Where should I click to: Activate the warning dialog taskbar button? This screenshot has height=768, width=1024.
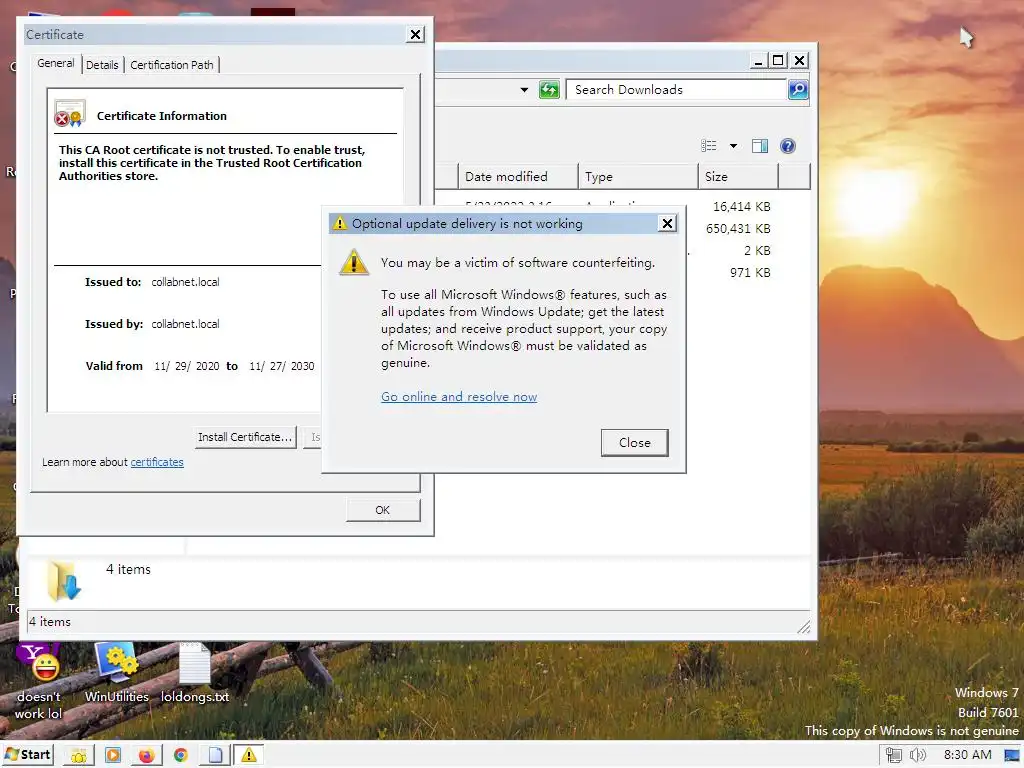[x=249, y=755]
